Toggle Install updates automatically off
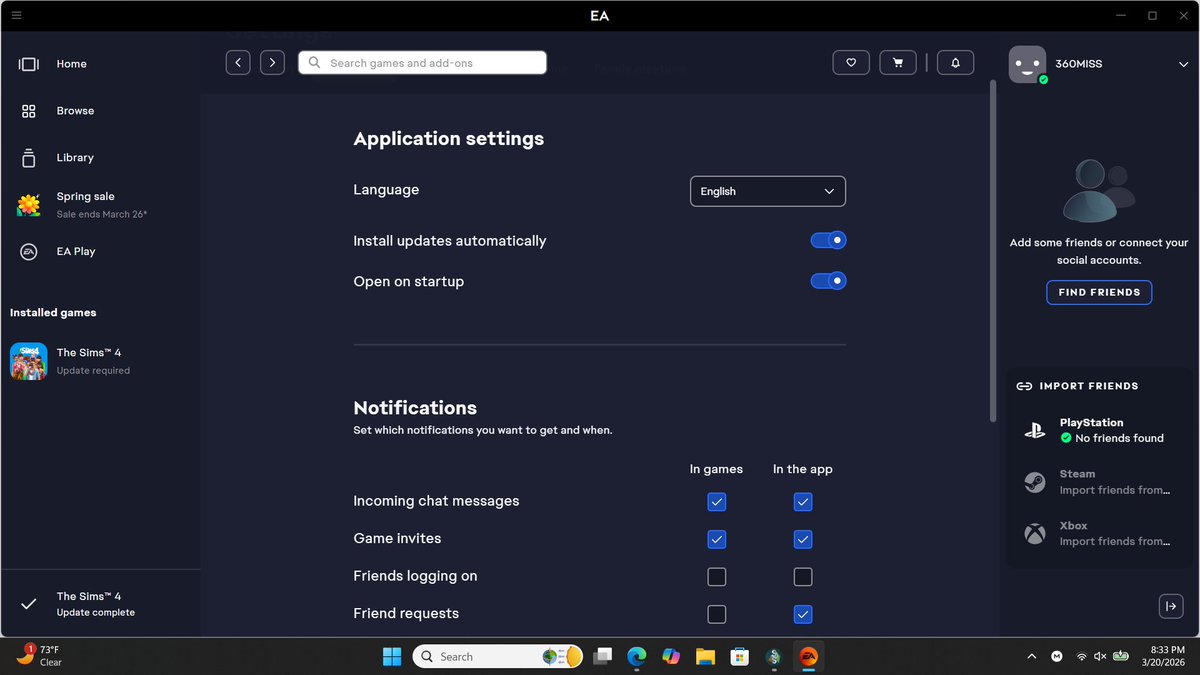 (829, 240)
